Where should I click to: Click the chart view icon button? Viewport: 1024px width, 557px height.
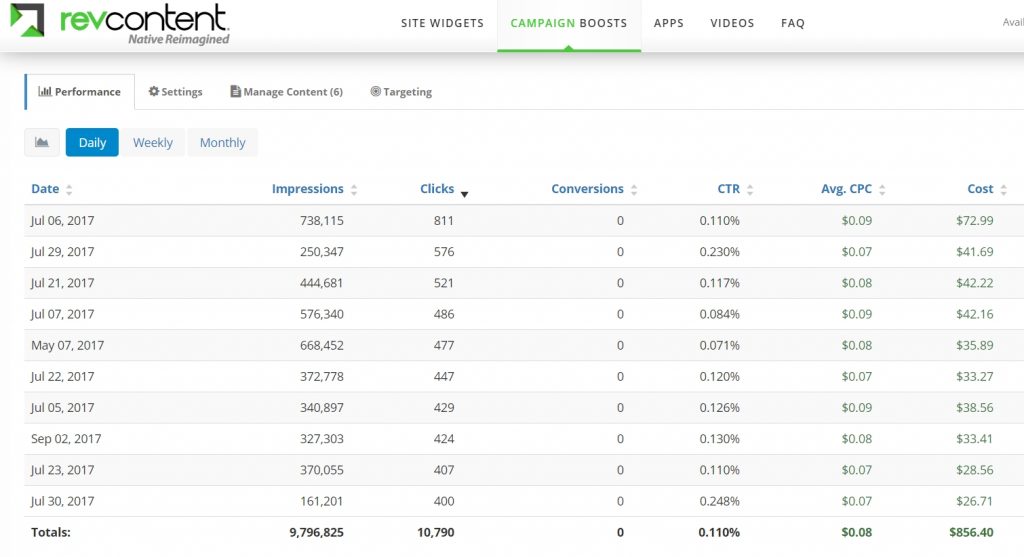click(x=42, y=143)
